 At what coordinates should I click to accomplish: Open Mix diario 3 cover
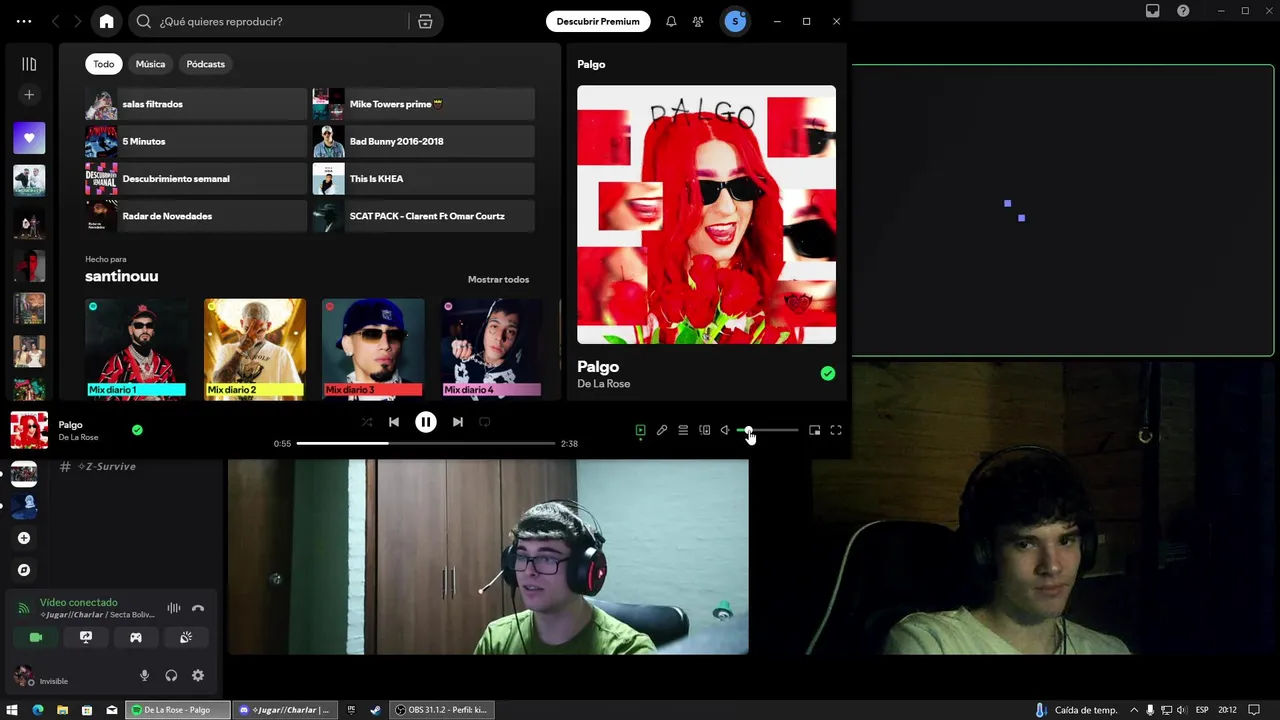373,348
